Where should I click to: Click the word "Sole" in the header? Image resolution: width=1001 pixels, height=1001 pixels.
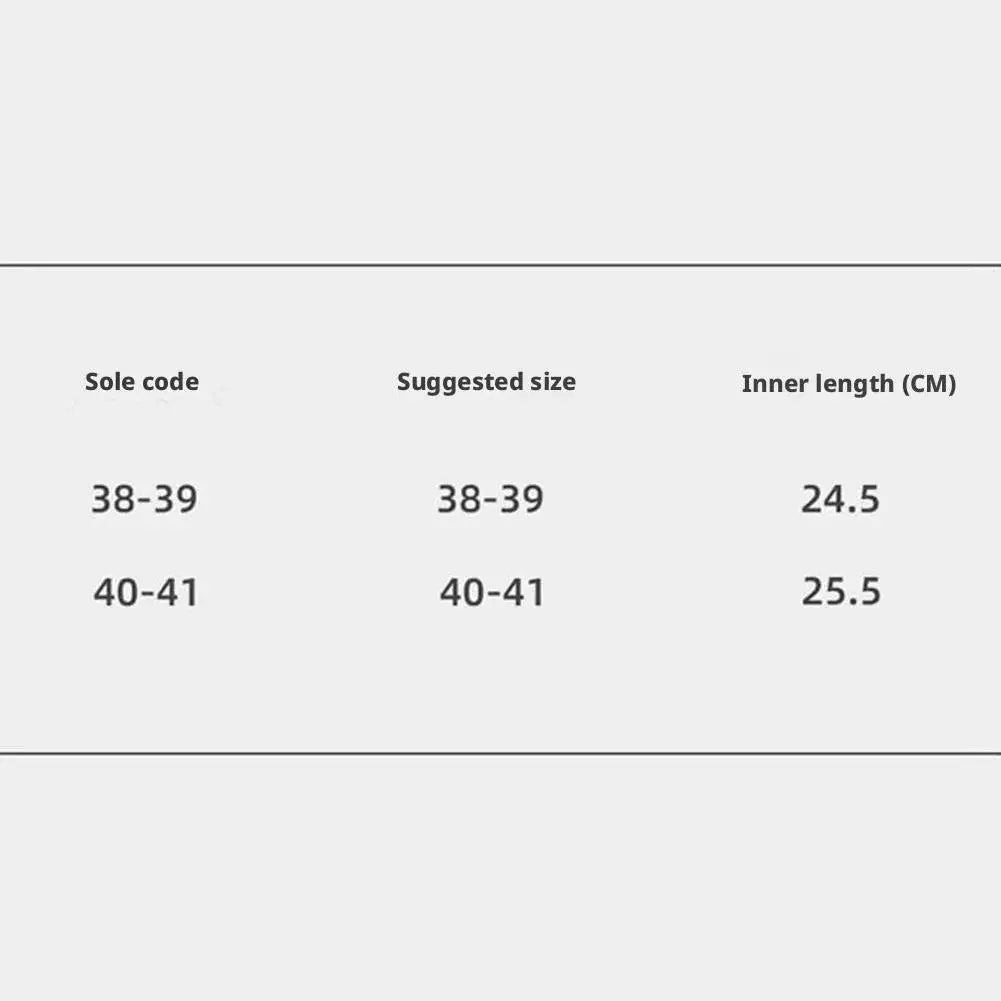click(x=108, y=381)
